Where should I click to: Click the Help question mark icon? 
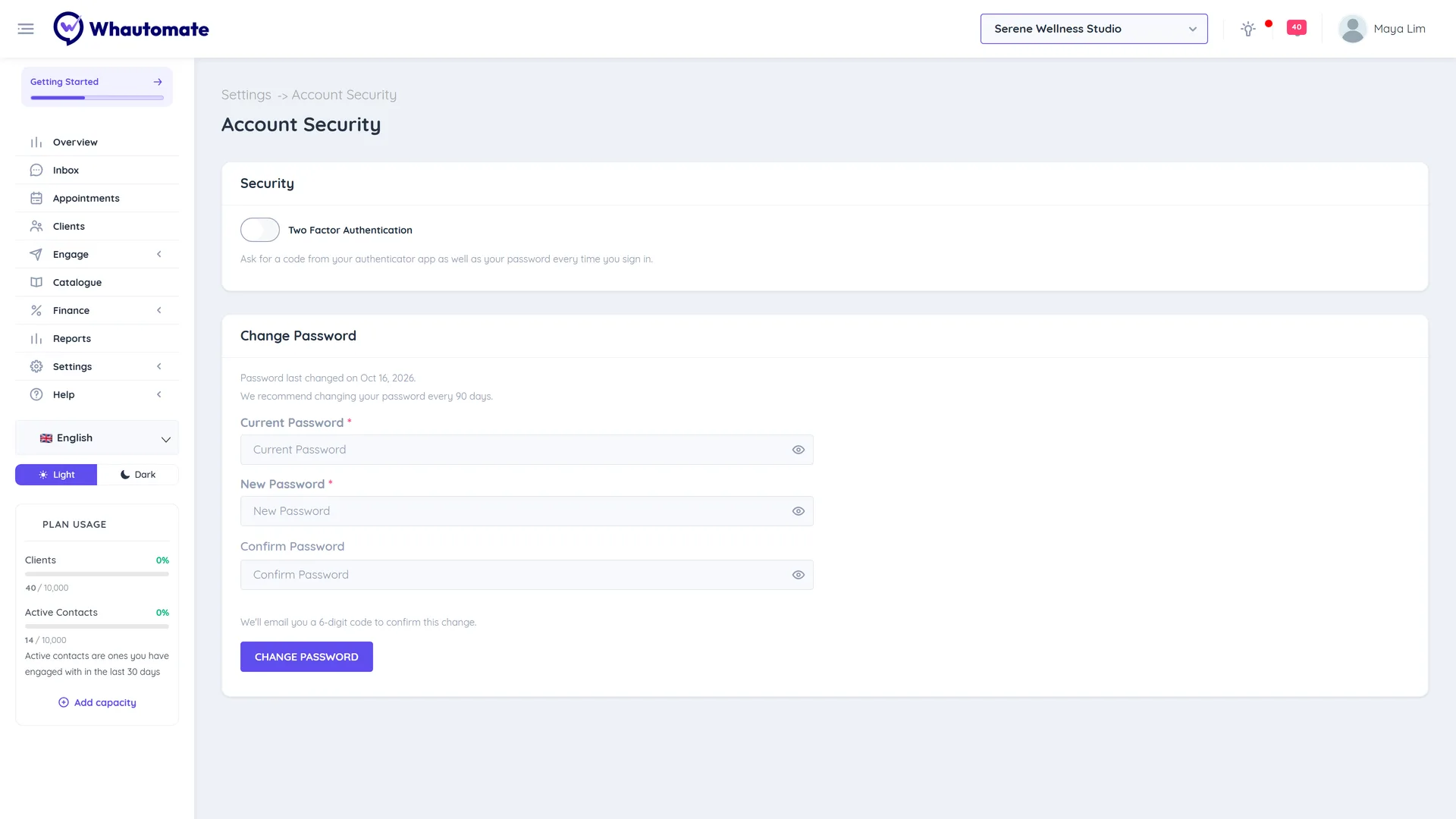(x=36, y=395)
